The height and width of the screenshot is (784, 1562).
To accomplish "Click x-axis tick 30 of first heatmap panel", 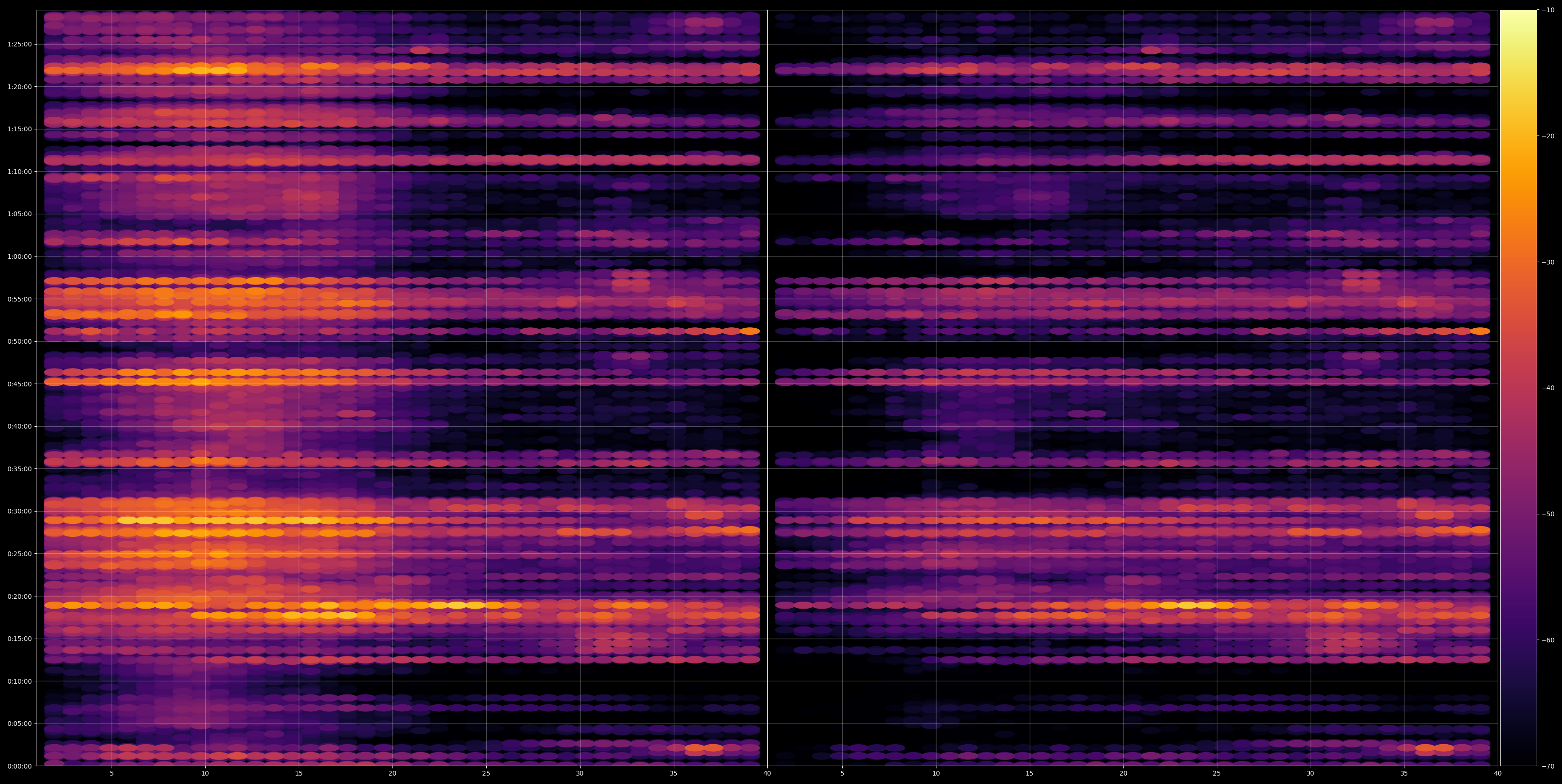I will coord(580,774).
